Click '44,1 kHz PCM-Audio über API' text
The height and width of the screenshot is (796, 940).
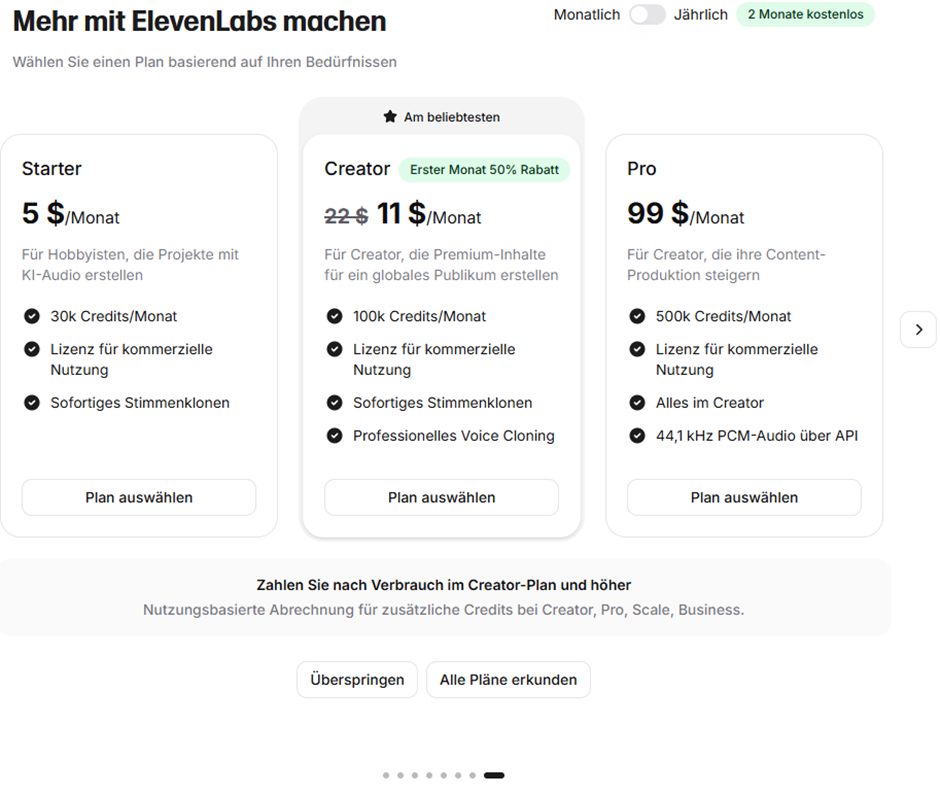pos(757,436)
